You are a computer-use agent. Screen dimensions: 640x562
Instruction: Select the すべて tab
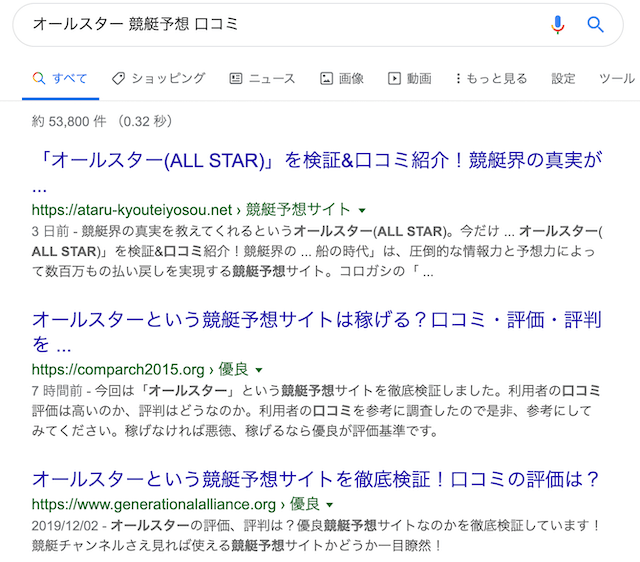point(60,78)
